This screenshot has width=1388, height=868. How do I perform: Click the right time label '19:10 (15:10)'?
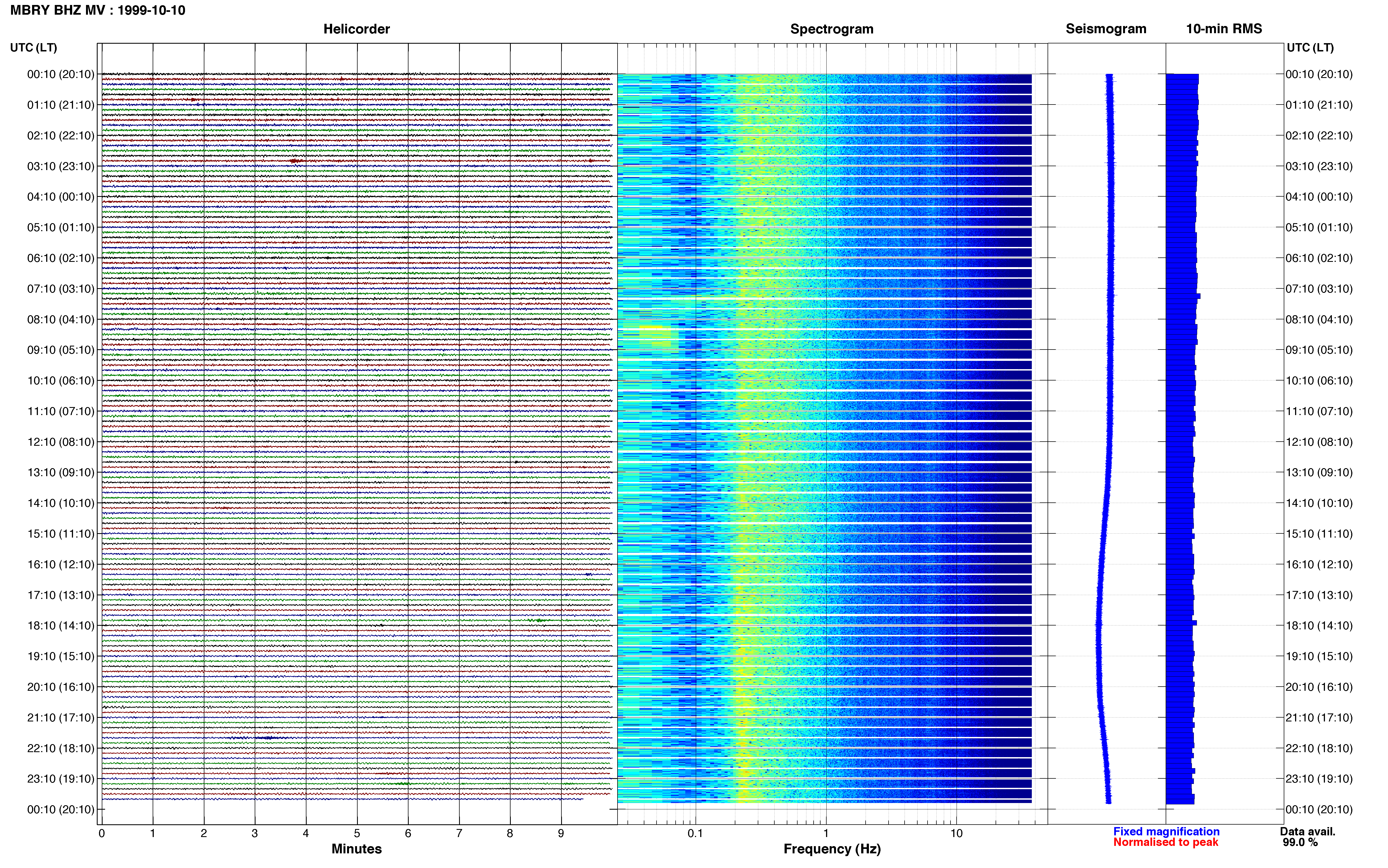[x=1319, y=656]
